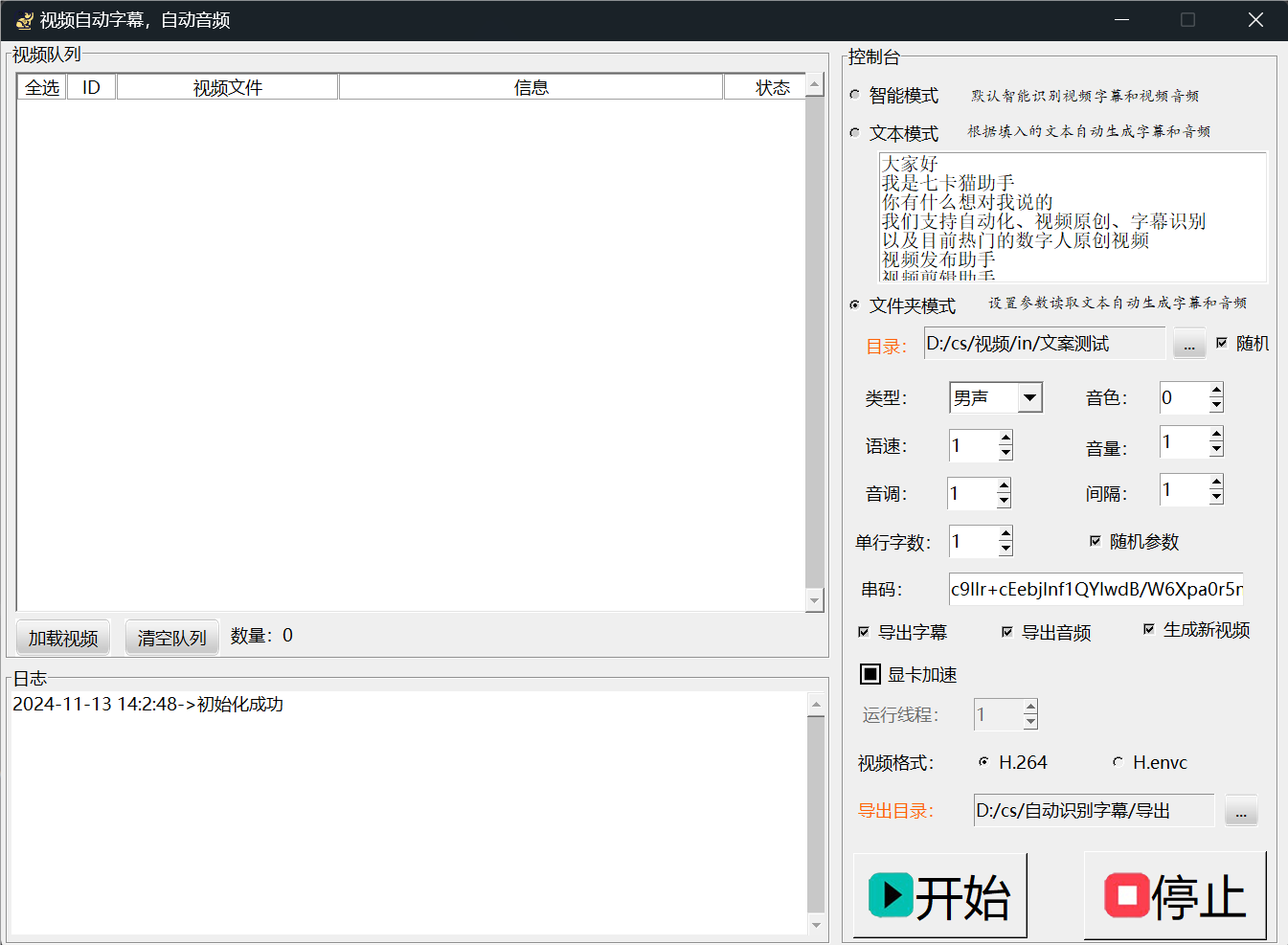
Task: Decrease the 单行字数 value with the down arrow
Action: tap(1006, 549)
